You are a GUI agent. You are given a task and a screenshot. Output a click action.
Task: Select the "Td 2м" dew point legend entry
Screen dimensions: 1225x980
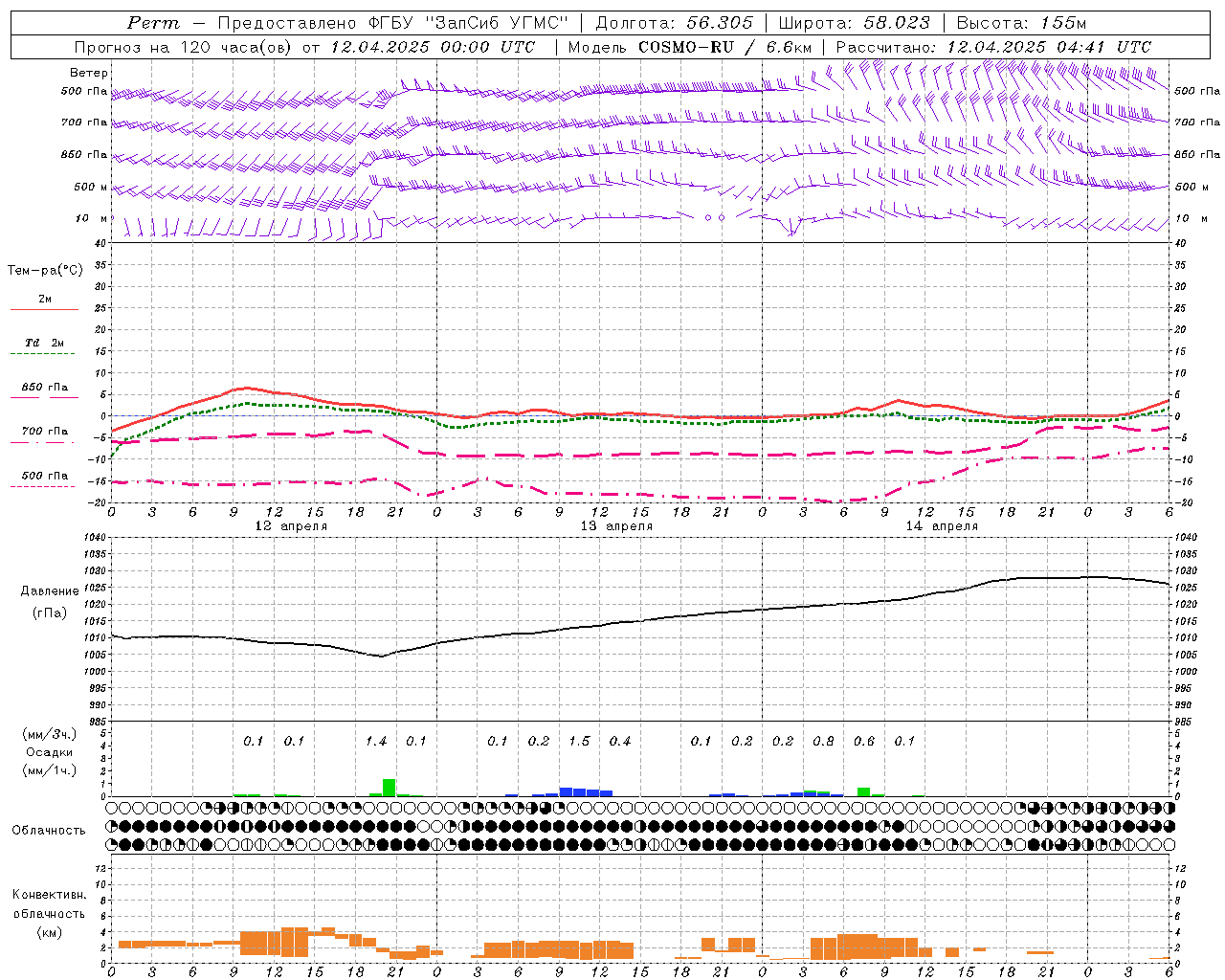click(44, 343)
